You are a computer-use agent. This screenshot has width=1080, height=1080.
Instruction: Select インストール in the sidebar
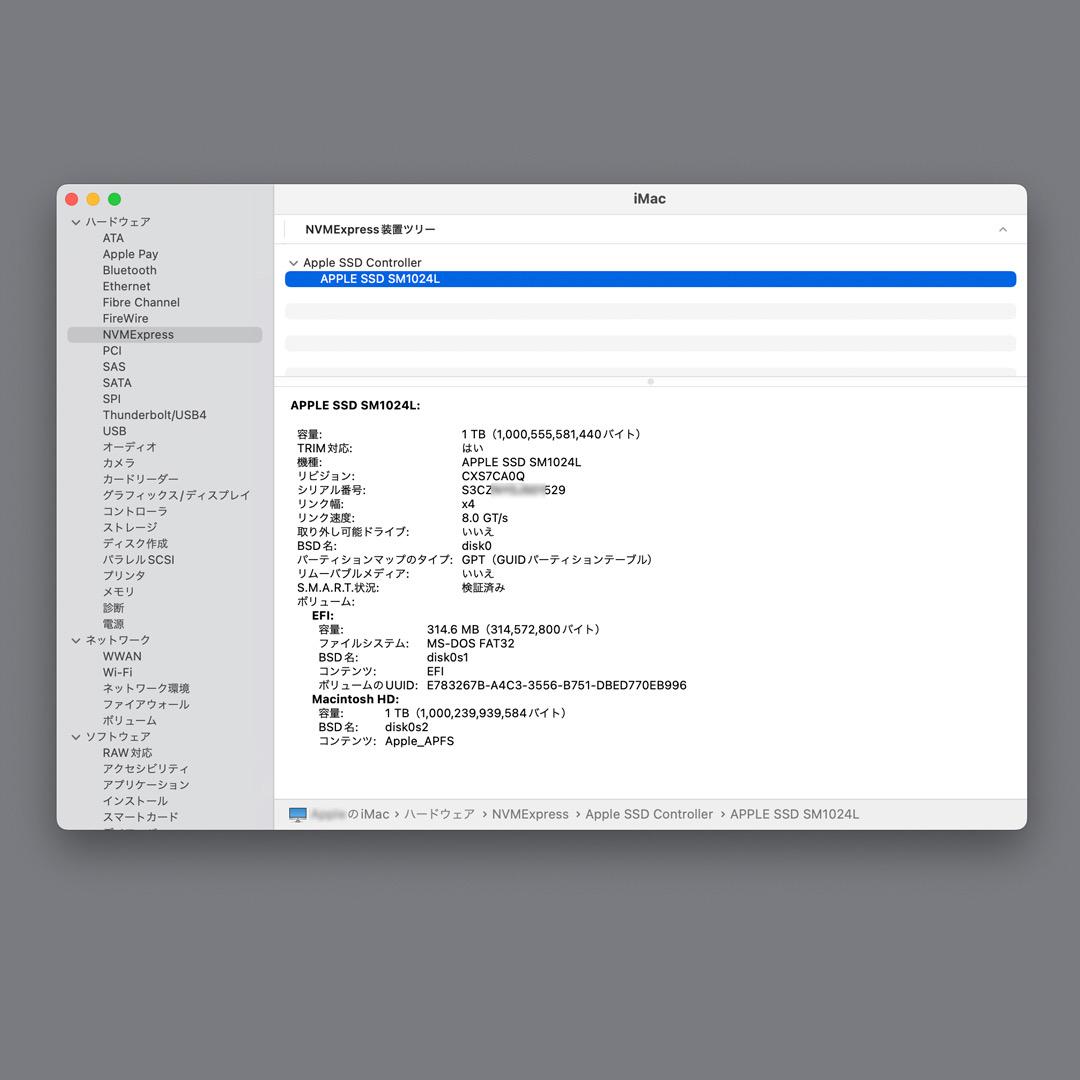coord(135,801)
